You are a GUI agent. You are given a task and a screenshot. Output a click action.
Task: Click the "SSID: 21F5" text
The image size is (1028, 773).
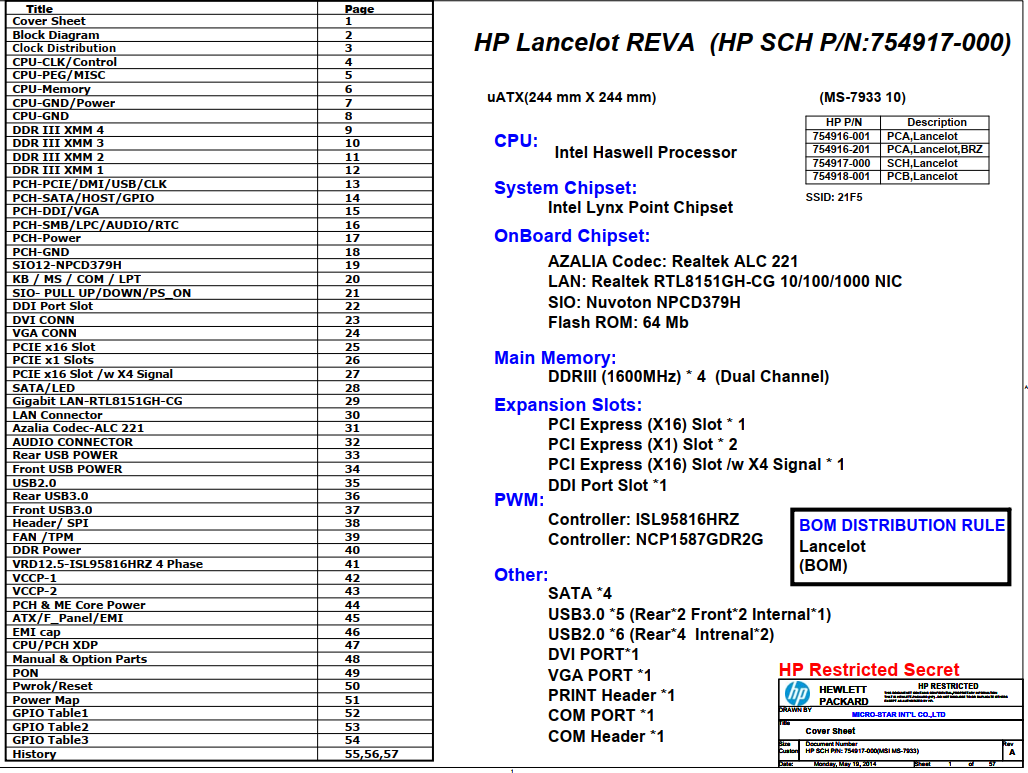coord(834,197)
